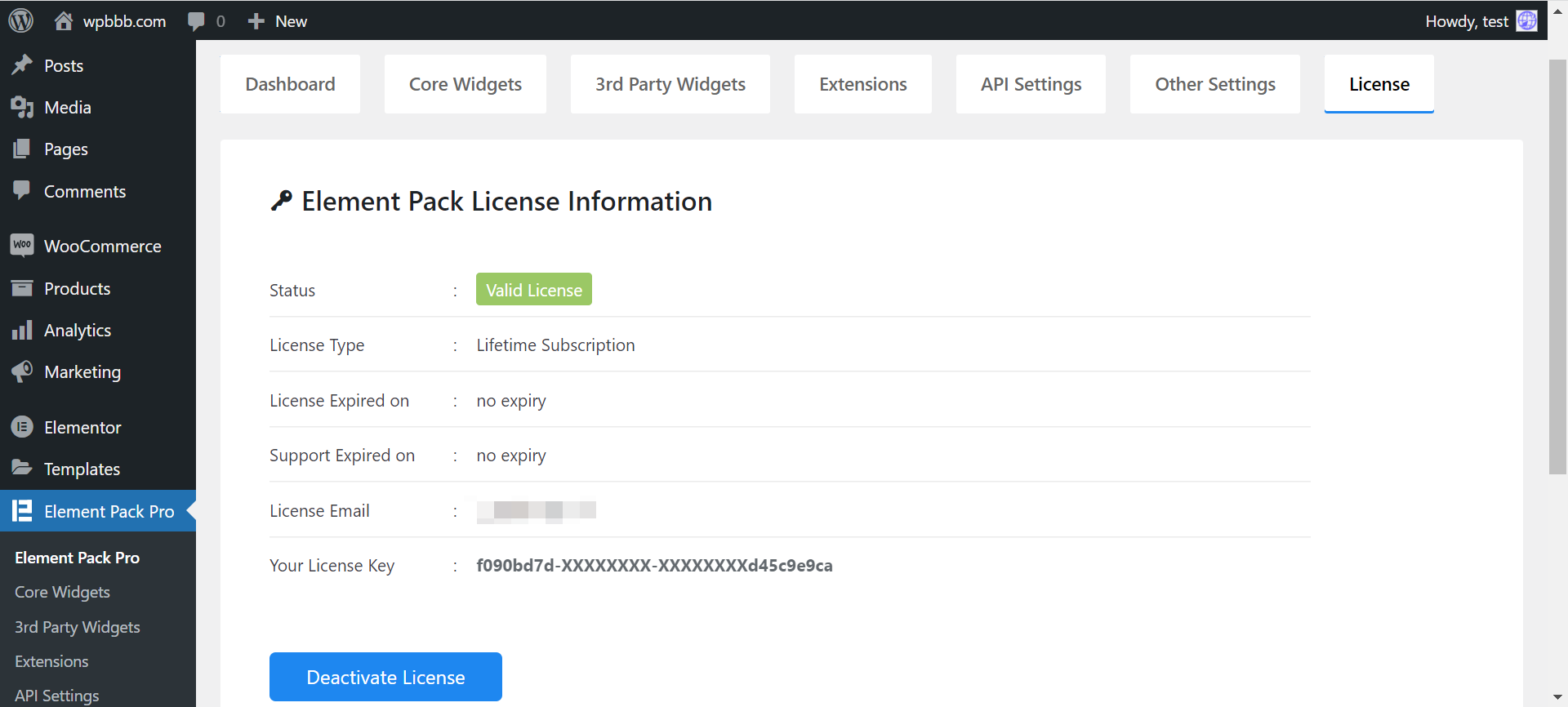Click Extensions in the sidebar submenu
1568x707 pixels.
pyautogui.click(x=51, y=661)
